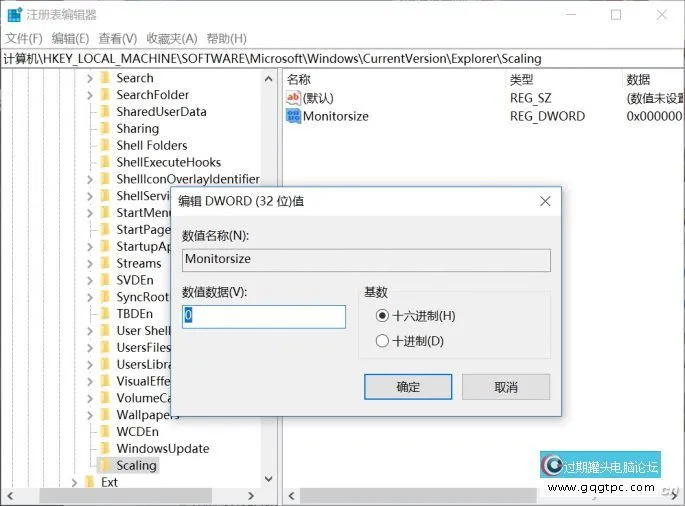Screen dimensions: 685x506
Task: Click the ShellIconOverlayIdentifiers folder icon
Action: (105, 179)
